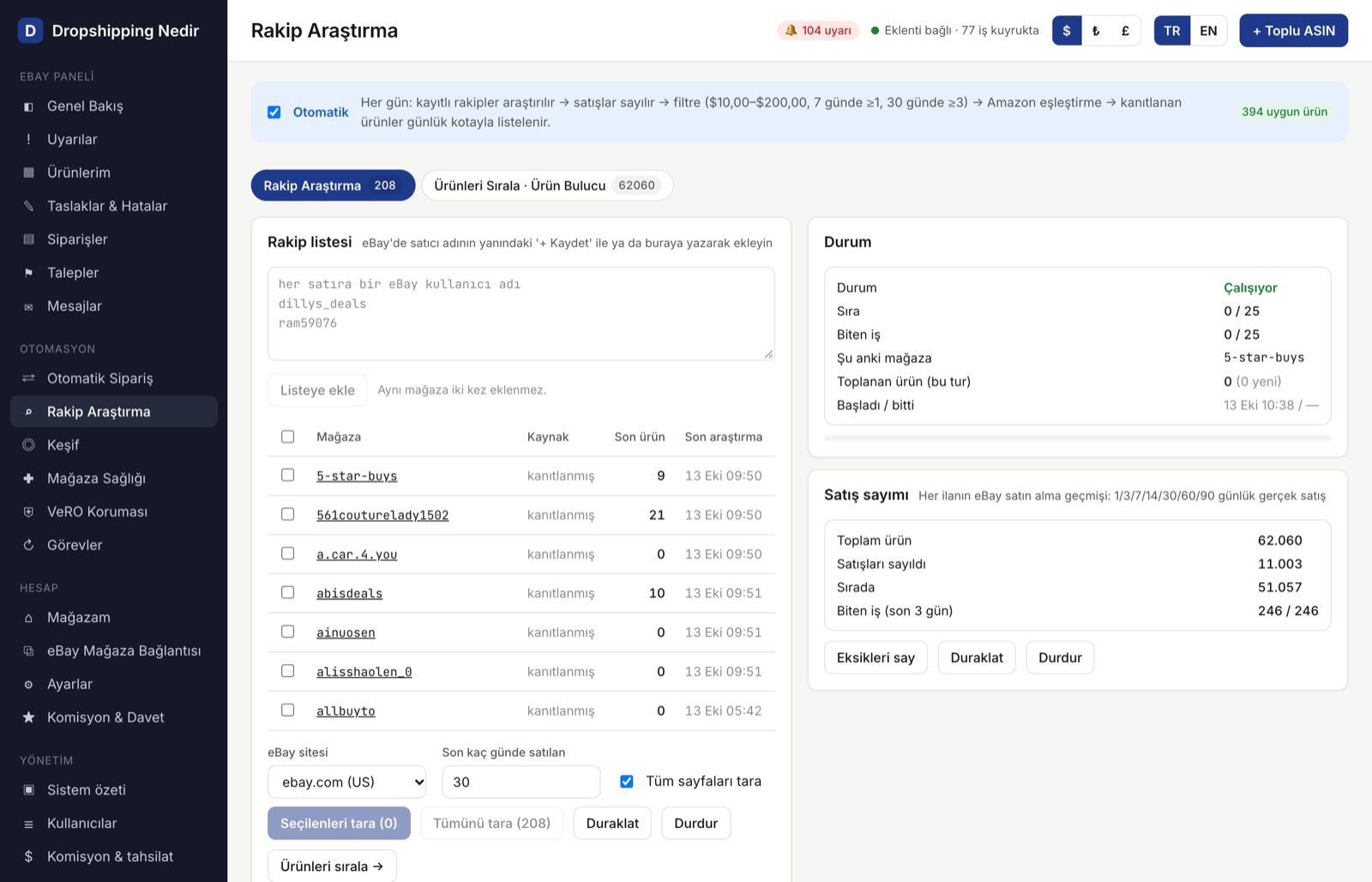Toggle Tüm sayfaları tara checkbox
1372x882 pixels.
coord(627,782)
